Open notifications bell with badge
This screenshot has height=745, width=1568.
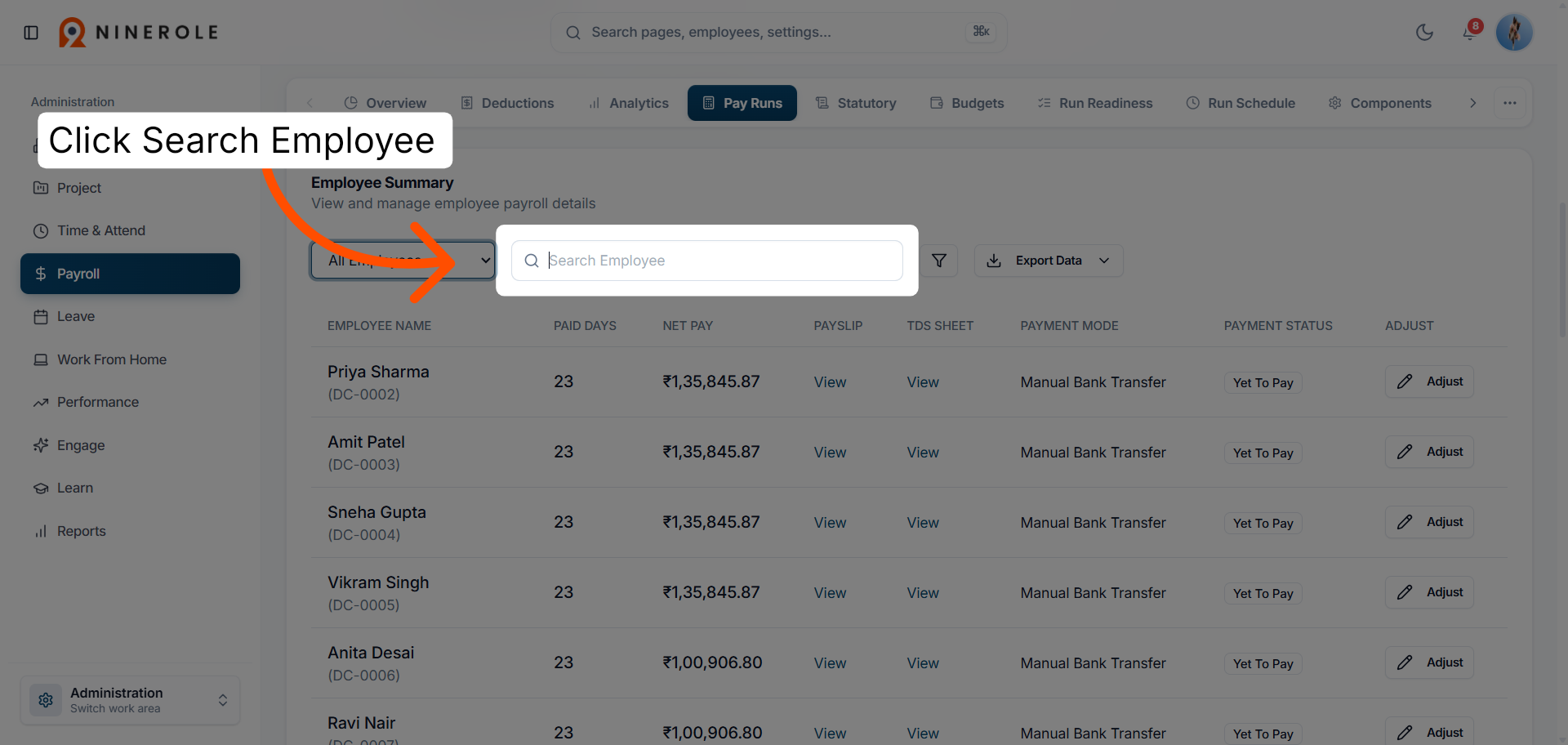(x=1471, y=32)
